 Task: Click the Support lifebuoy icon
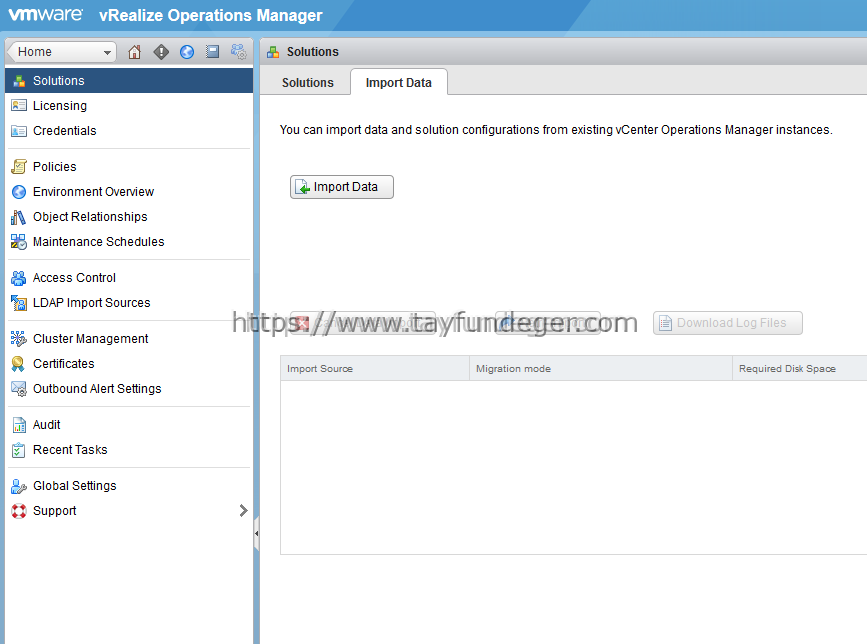(x=19, y=511)
